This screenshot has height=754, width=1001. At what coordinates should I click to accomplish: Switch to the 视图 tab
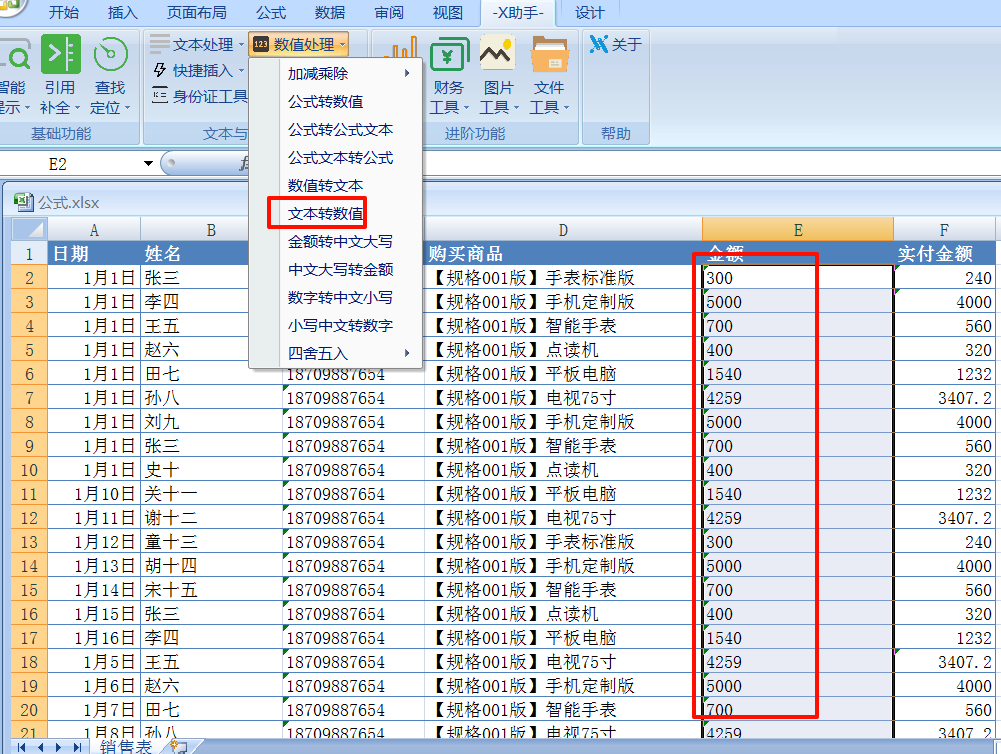click(448, 12)
